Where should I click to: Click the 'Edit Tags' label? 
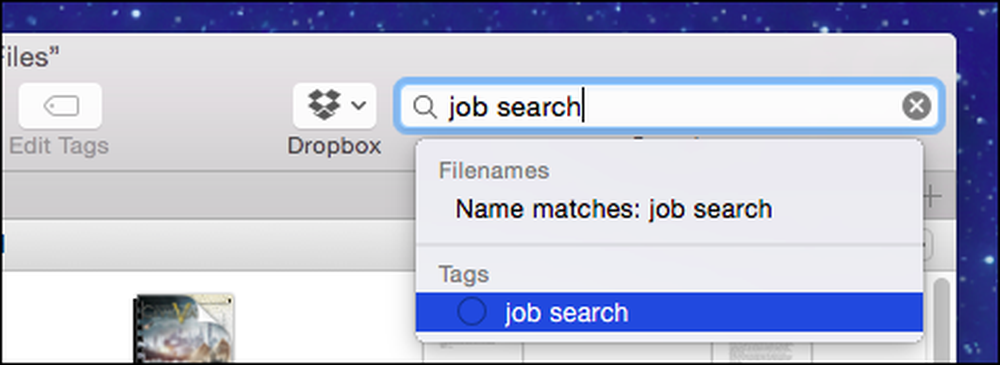tap(59, 146)
